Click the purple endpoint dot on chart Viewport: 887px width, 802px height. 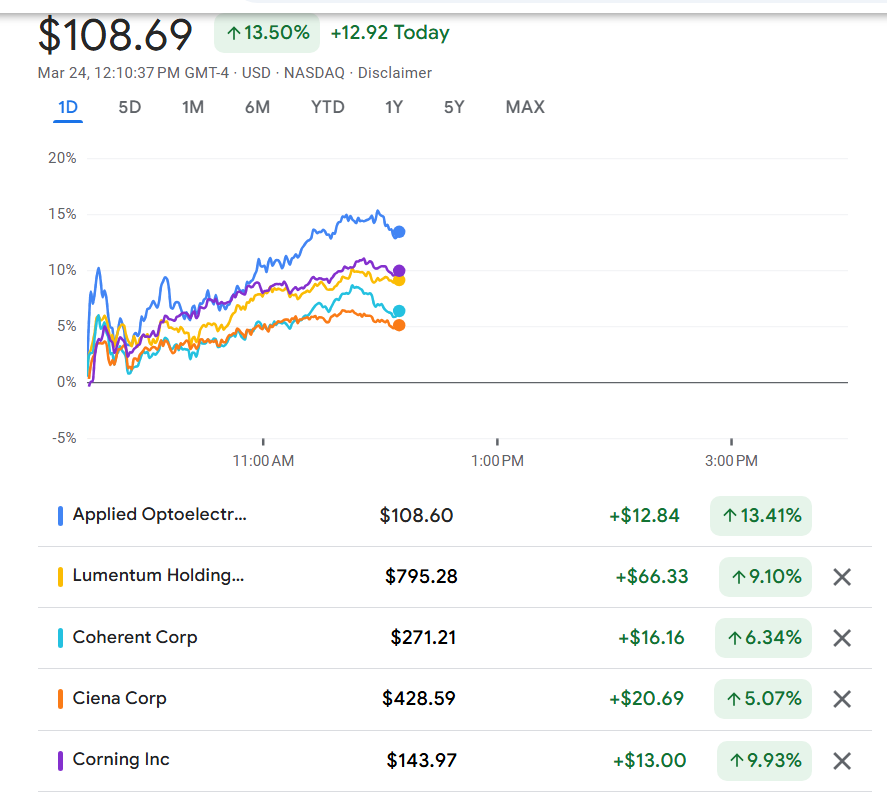[x=399, y=271]
